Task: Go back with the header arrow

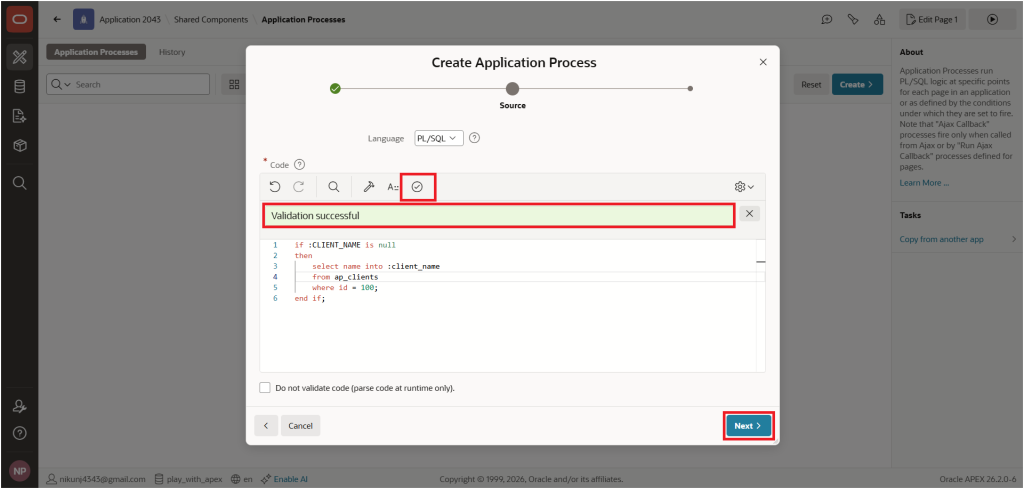Action: coord(57,20)
